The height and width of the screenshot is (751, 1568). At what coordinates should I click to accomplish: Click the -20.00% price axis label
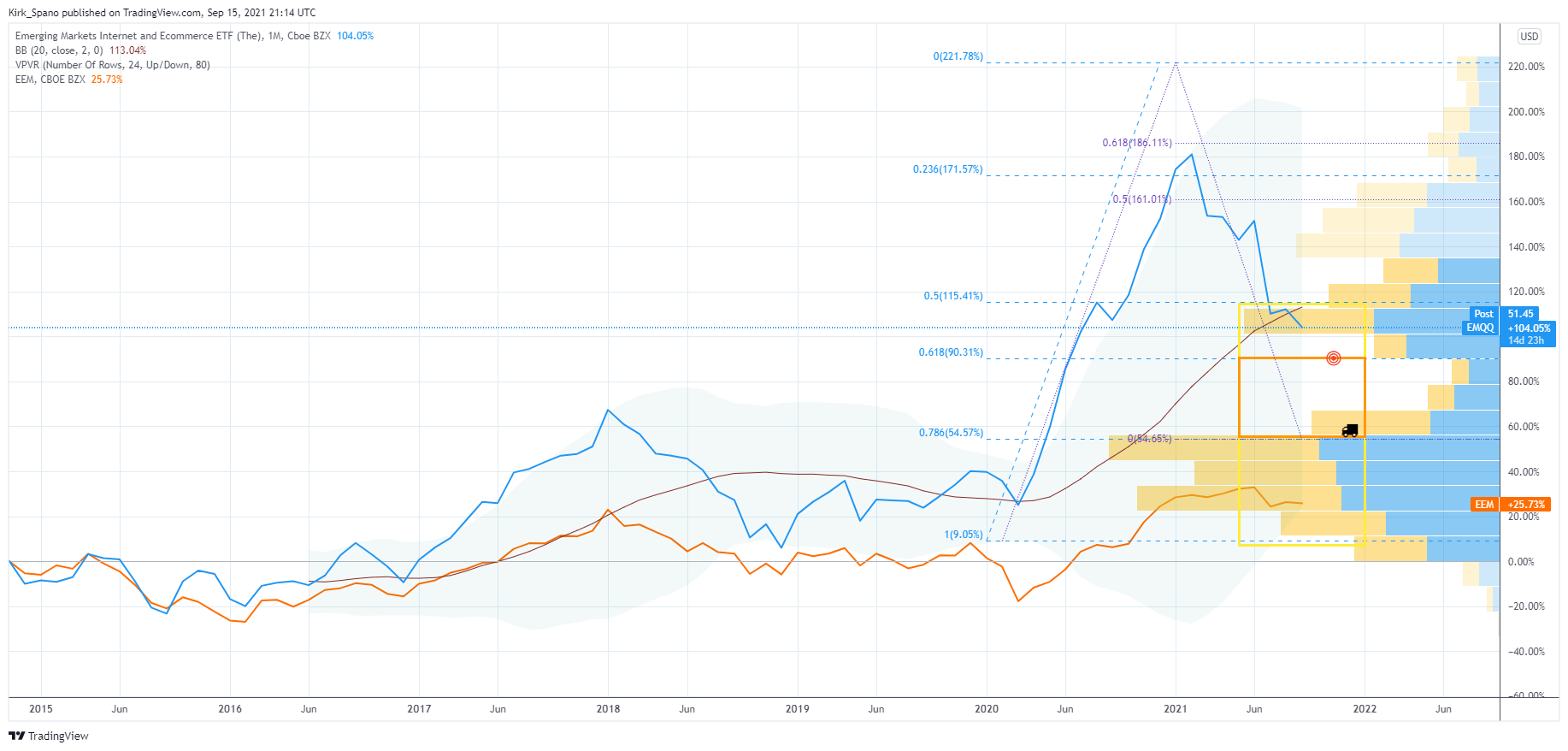(x=1526, y=606)
